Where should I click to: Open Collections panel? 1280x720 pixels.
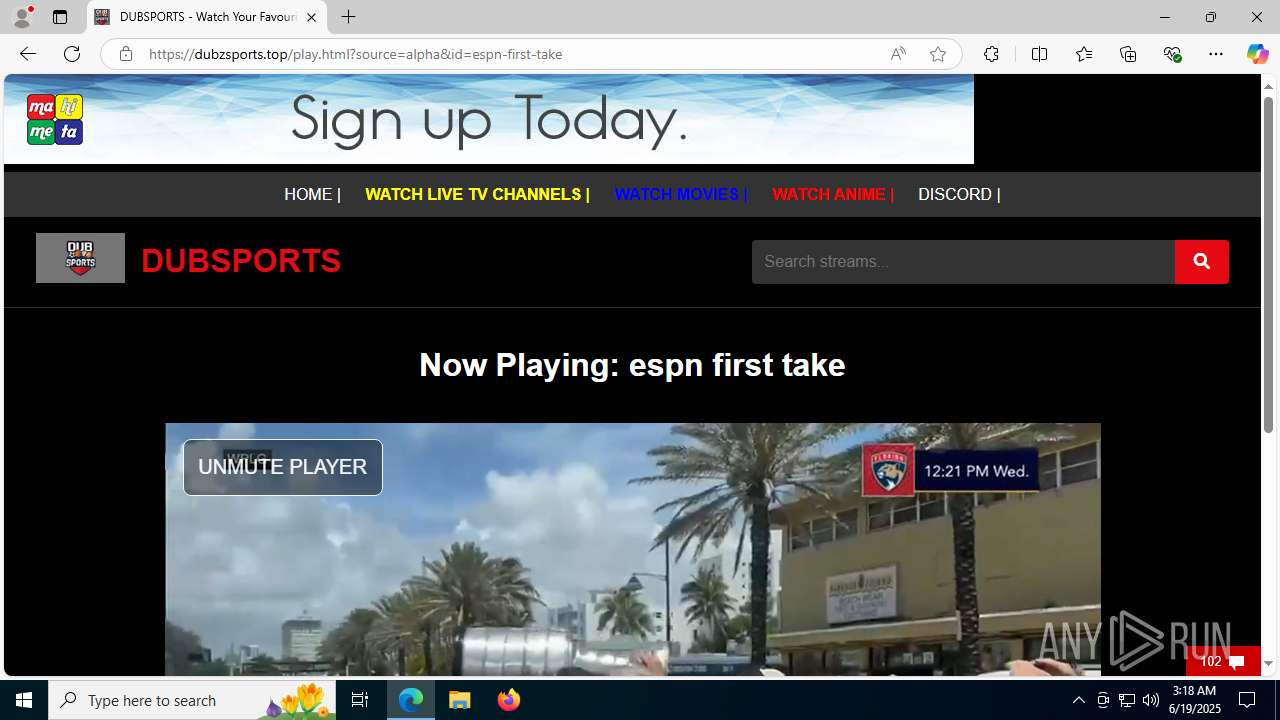click(1128, 54)
